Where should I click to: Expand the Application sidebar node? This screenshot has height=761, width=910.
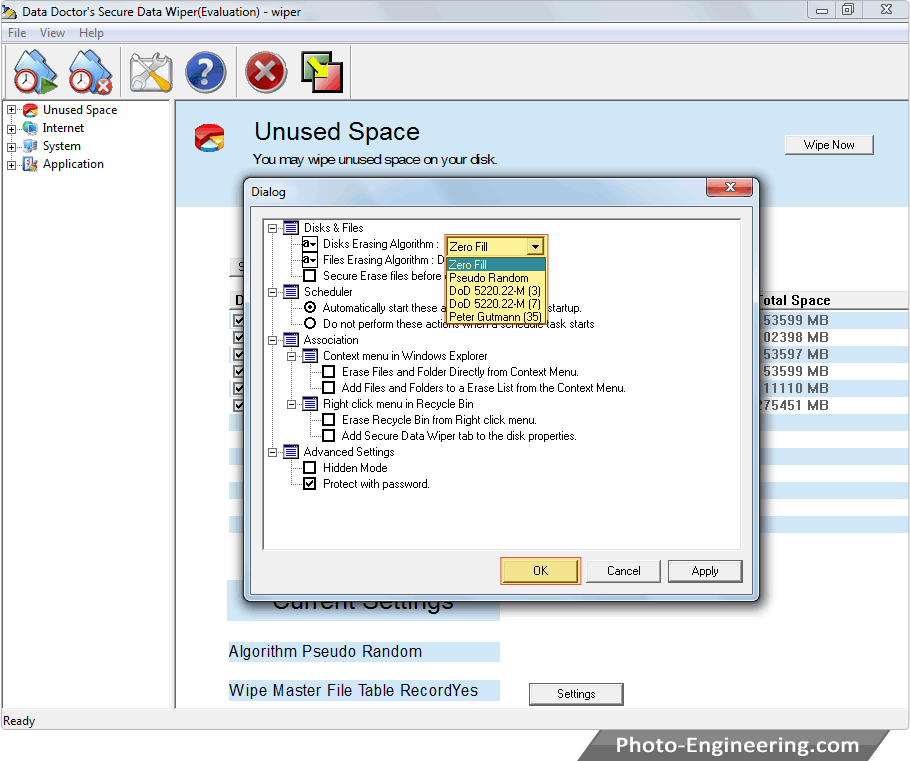(x=11, y=165)
